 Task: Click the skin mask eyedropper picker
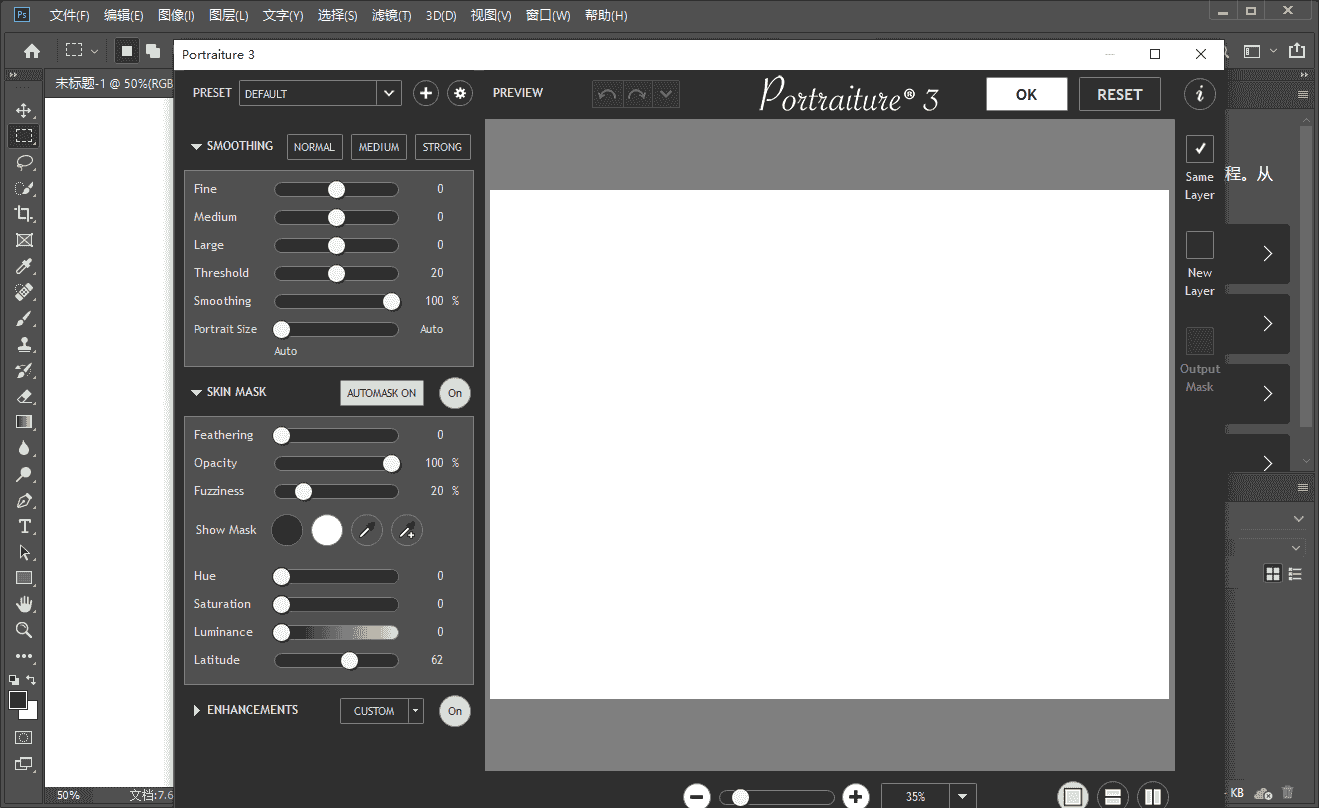[367, 531]
